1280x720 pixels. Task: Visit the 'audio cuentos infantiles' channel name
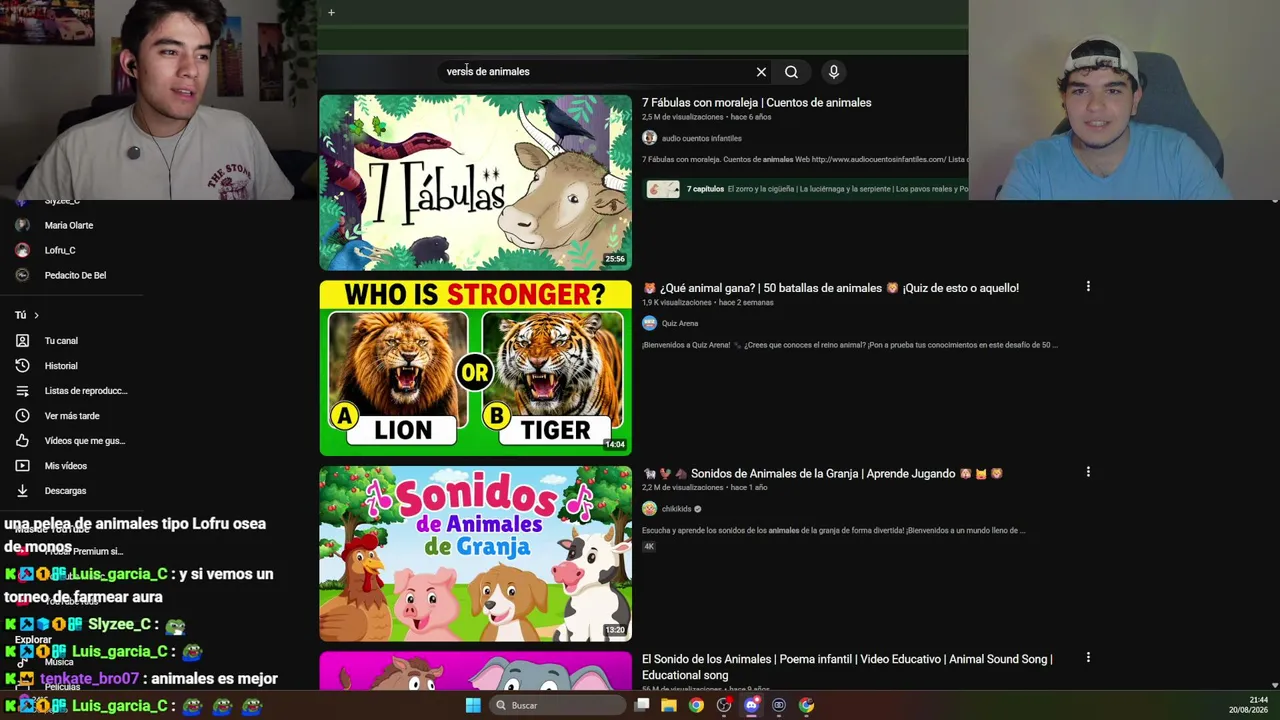point(702,138)
